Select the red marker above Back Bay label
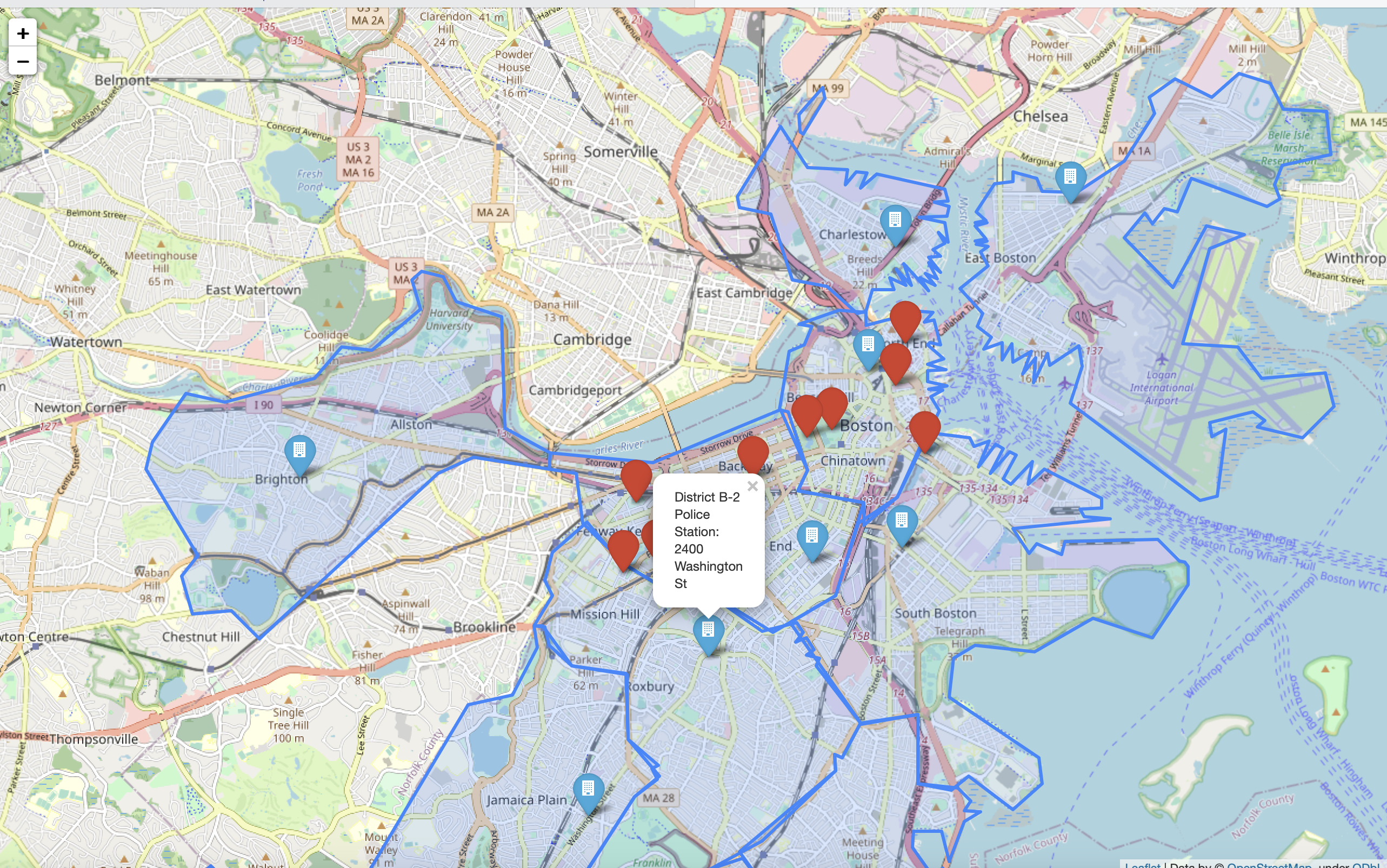 click(752, 452)
